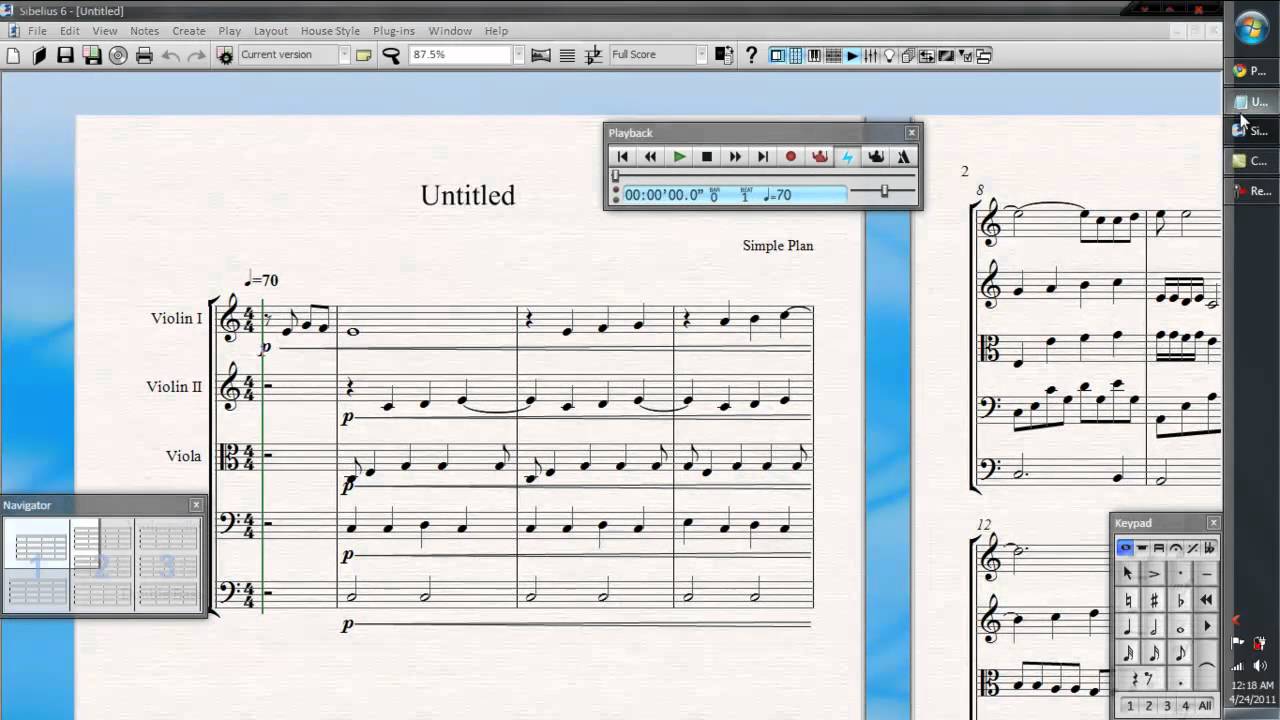Open the Plug-ins menu

click(393, 31)
